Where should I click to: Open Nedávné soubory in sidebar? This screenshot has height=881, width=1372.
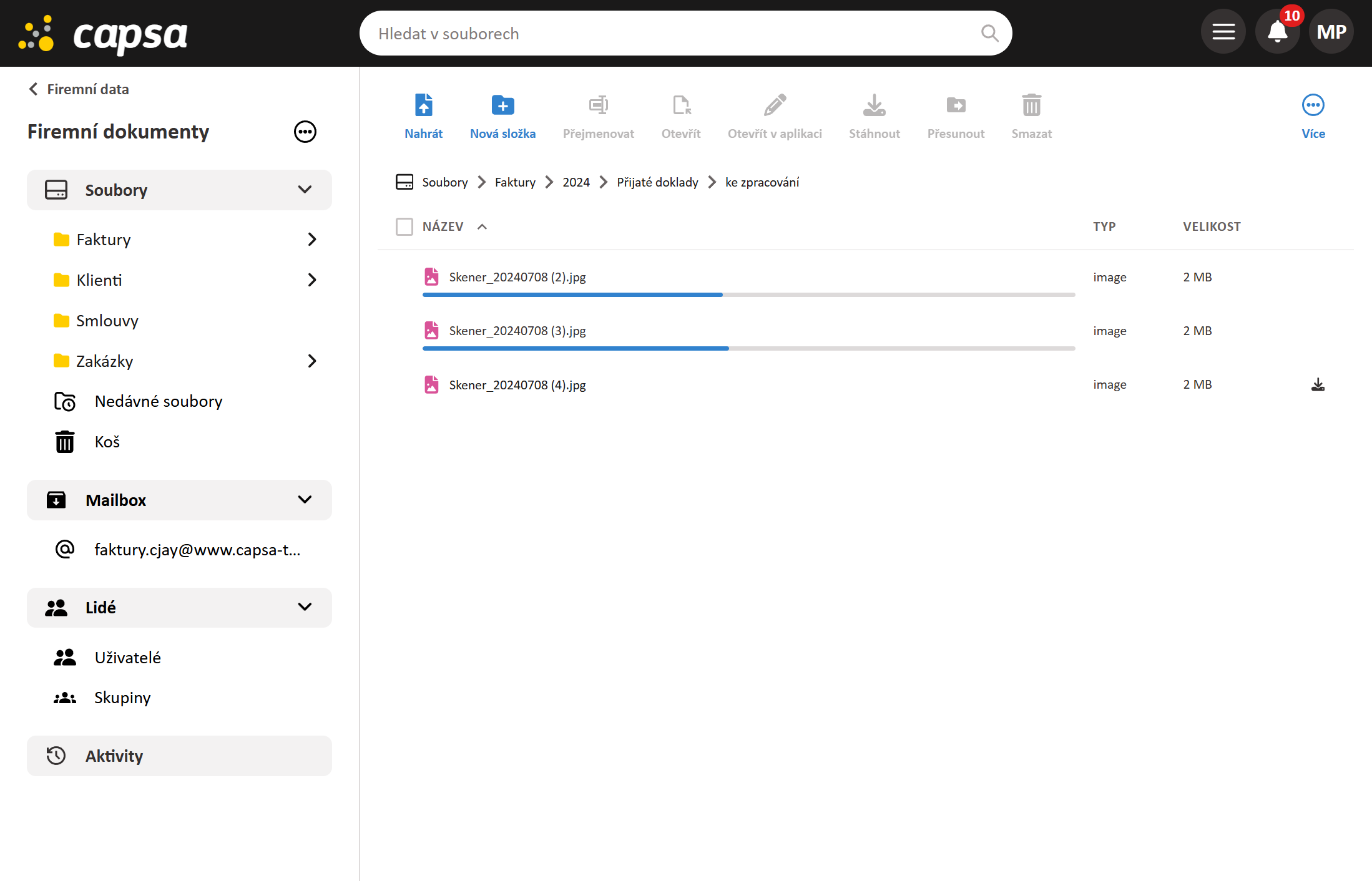tap(158, 401)
